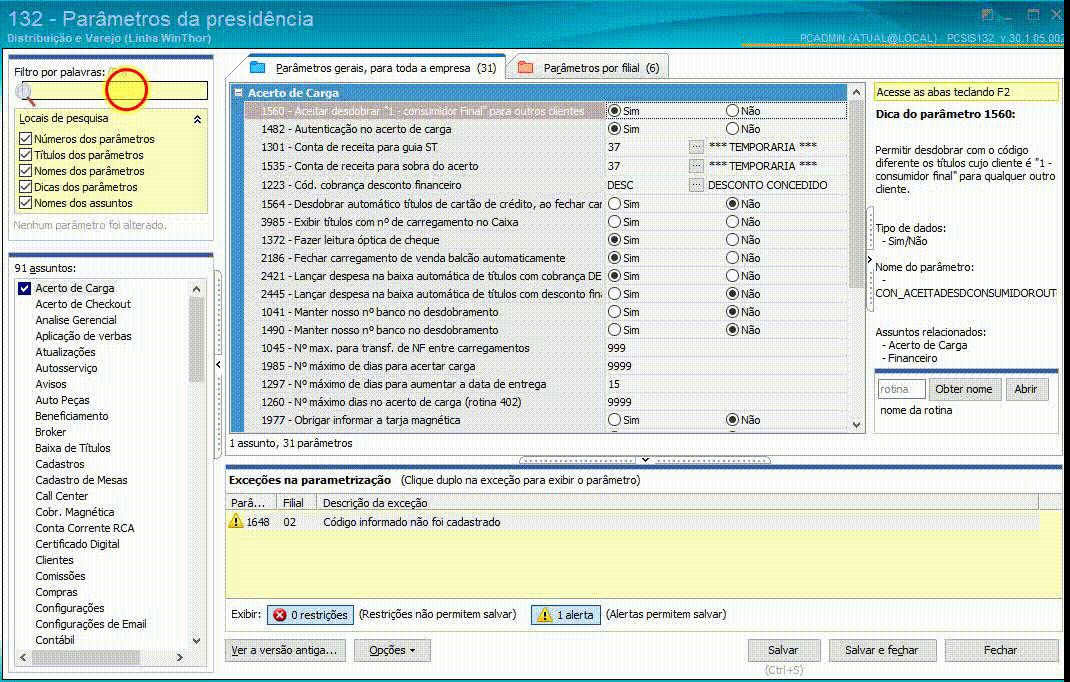Collapse the right tips panel arrow
This screenshot has height=682, width=1070.
(x=869, y=259)
